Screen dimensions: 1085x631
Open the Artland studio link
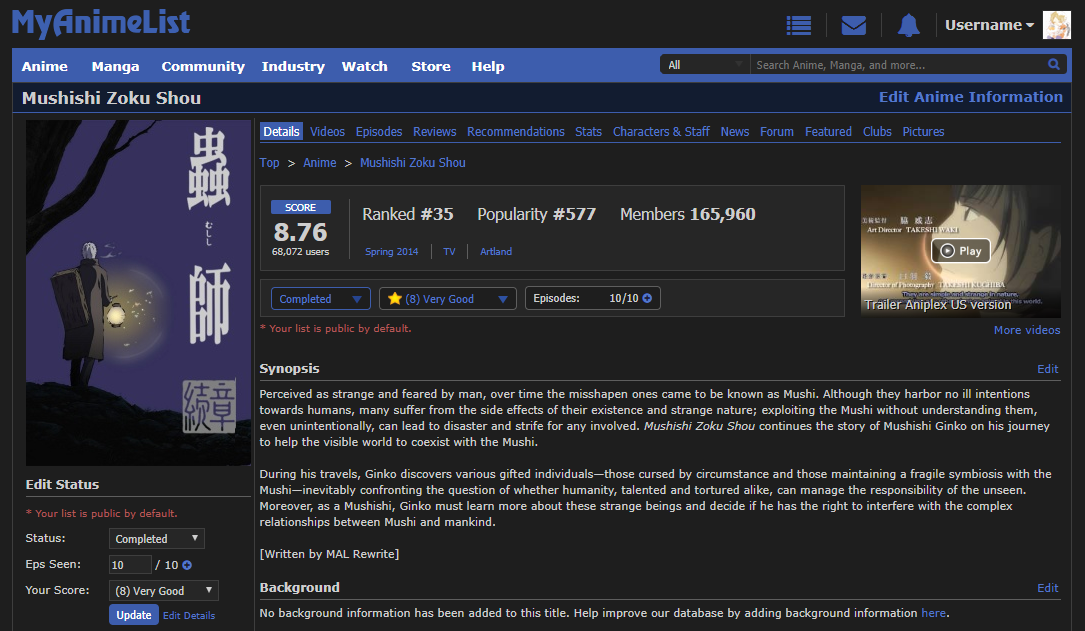[496, 252]
